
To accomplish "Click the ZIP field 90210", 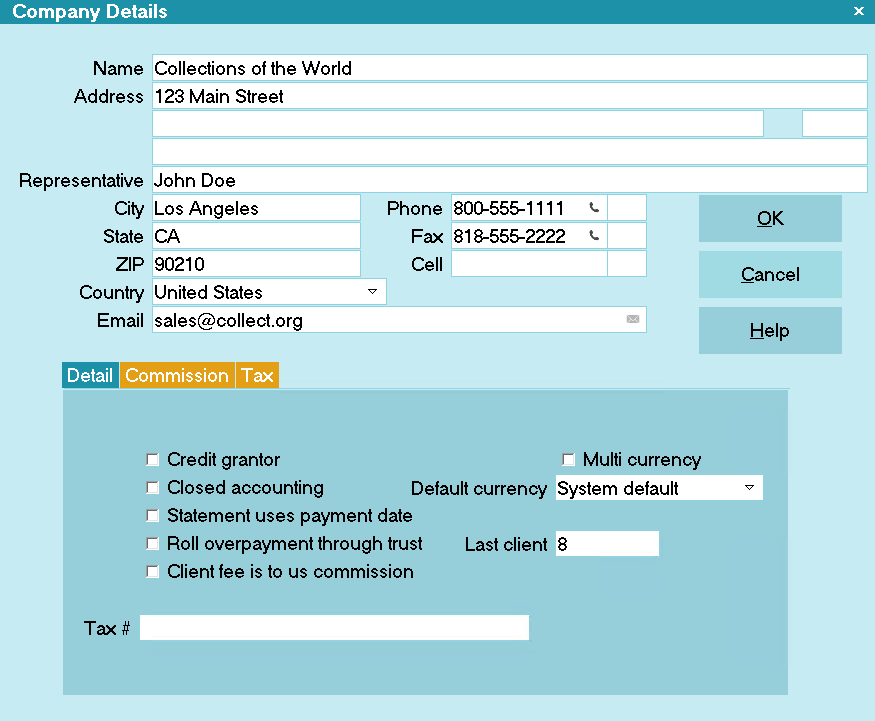I will (256, 263).
